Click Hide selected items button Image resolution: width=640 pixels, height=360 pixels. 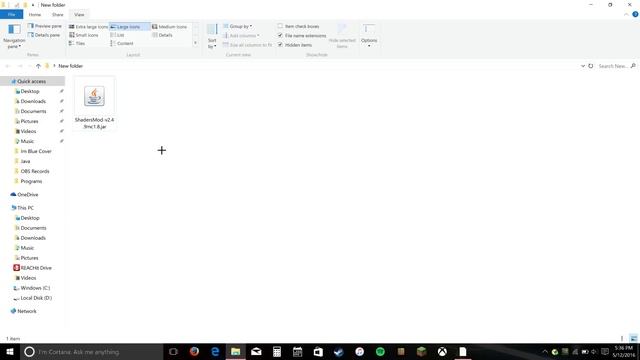pos(342,36)
